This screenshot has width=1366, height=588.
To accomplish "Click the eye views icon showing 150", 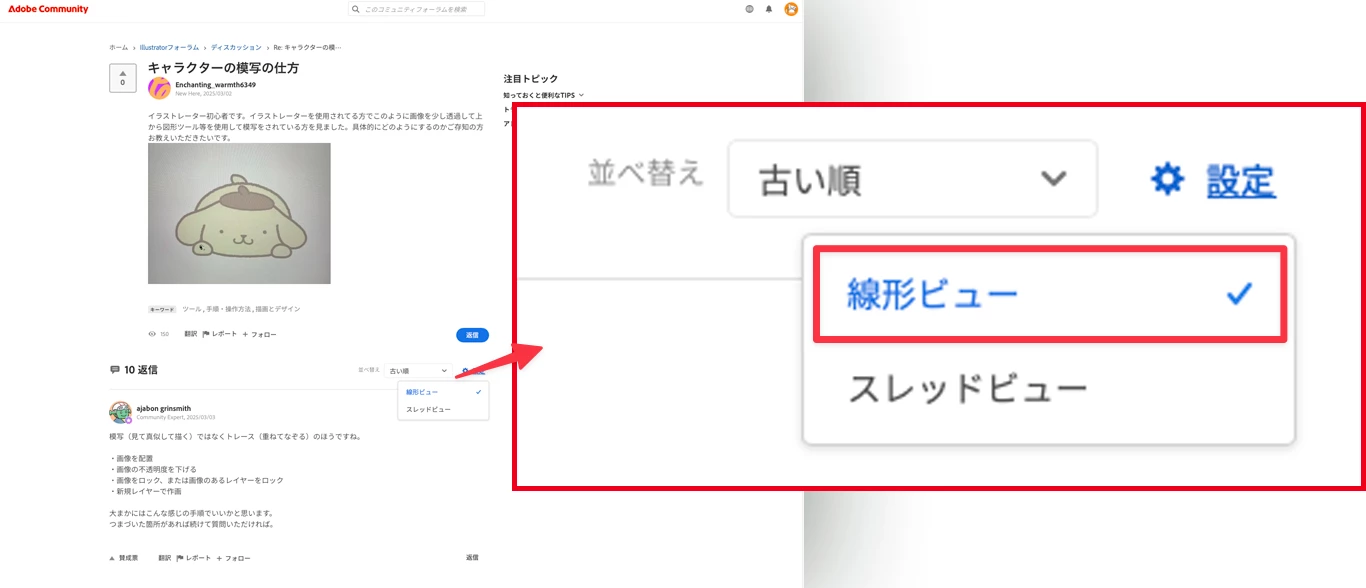I will pyautogui.click(x=152, y=334).
